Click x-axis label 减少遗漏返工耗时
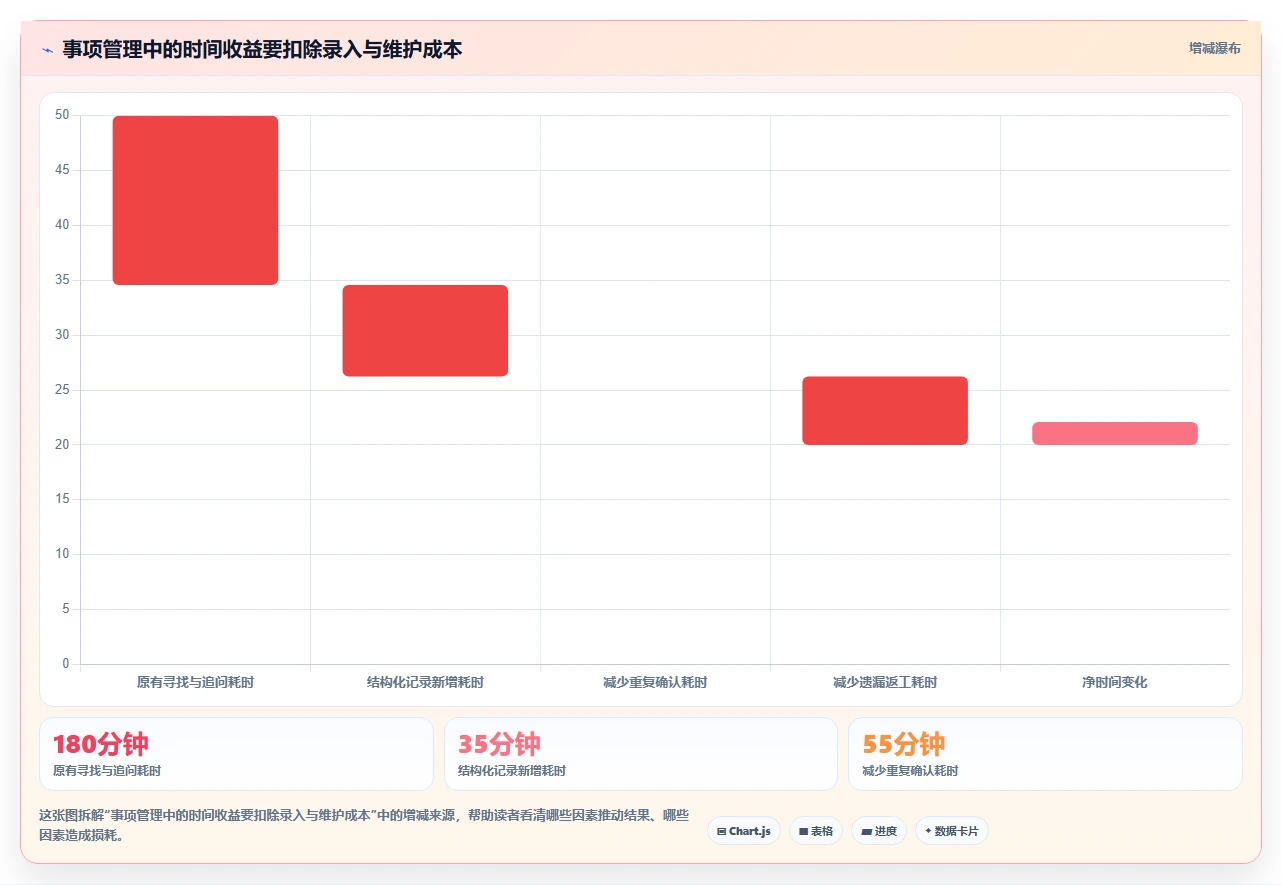The height and width of the screenshot is (885, 1282). 885,683
